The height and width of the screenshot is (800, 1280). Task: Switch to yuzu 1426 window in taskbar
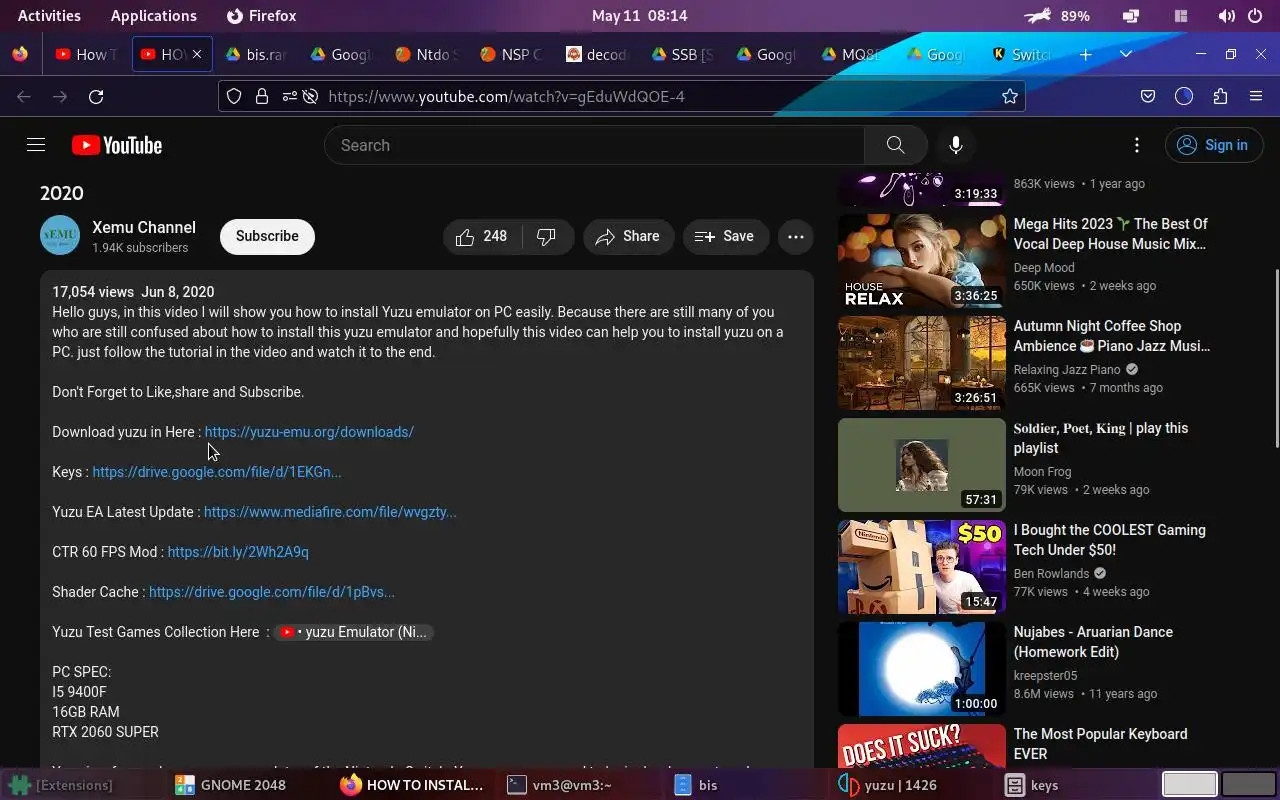(887, 785)
